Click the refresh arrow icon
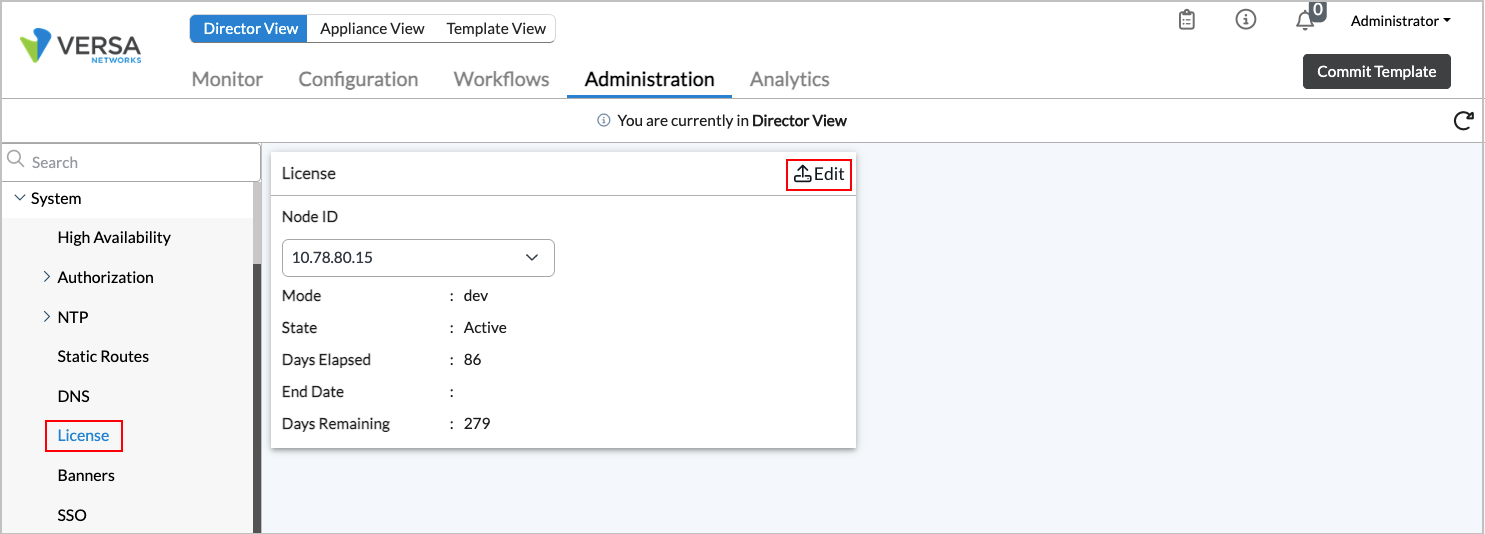Image resolution: width=1485 pixels, height=534 pixels. 1463,121
